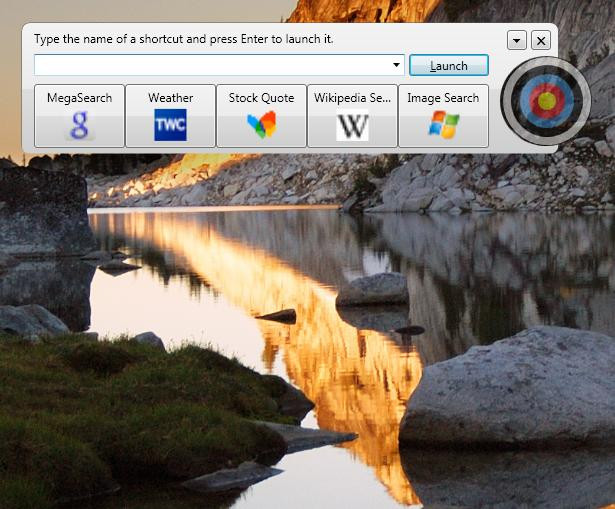Click the Google 'g' icon under MegaSearch
615x509 pixels.
(80, 126)
